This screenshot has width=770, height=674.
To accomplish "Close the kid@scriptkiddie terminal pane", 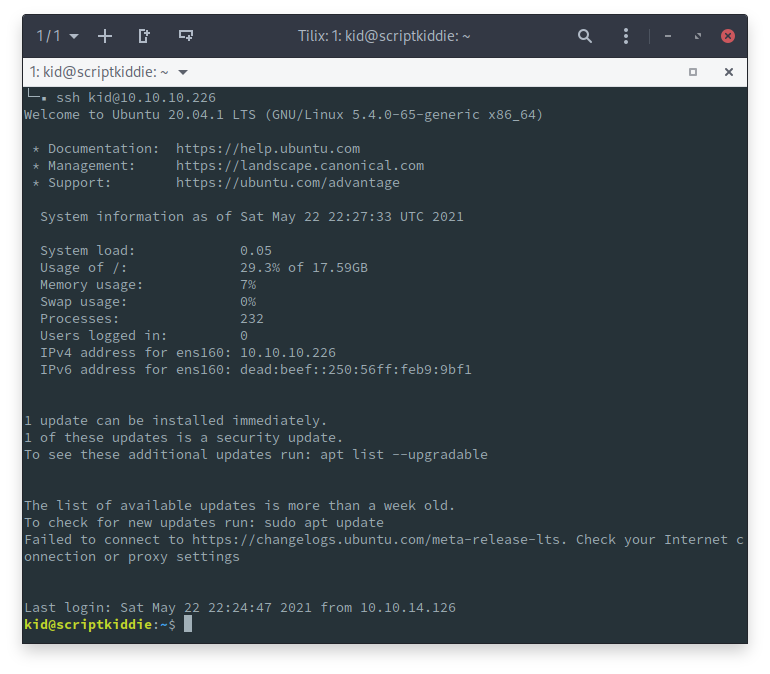I will [x=729, y=72].
